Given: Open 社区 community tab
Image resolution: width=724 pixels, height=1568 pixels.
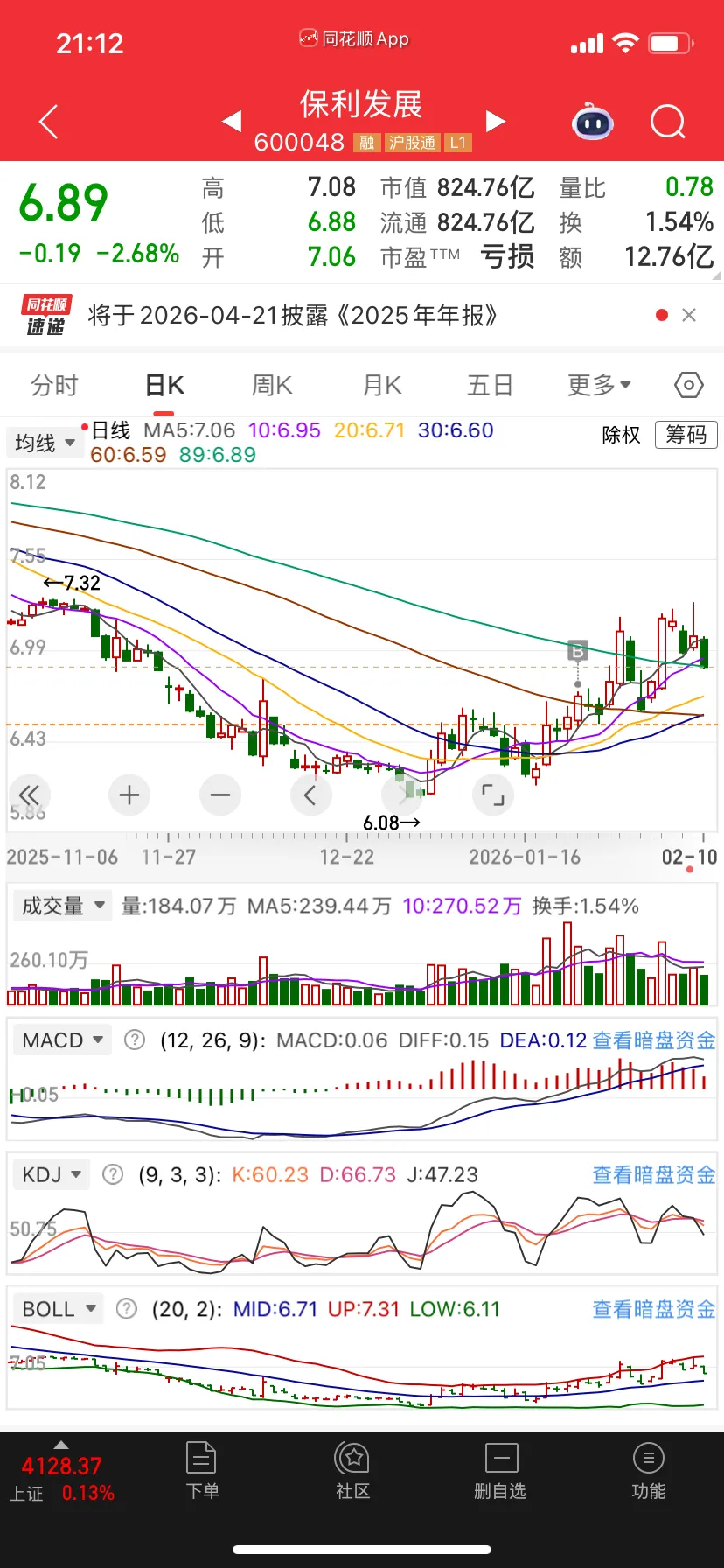Looking at the screenshot, I should [x=353, y=1471].
